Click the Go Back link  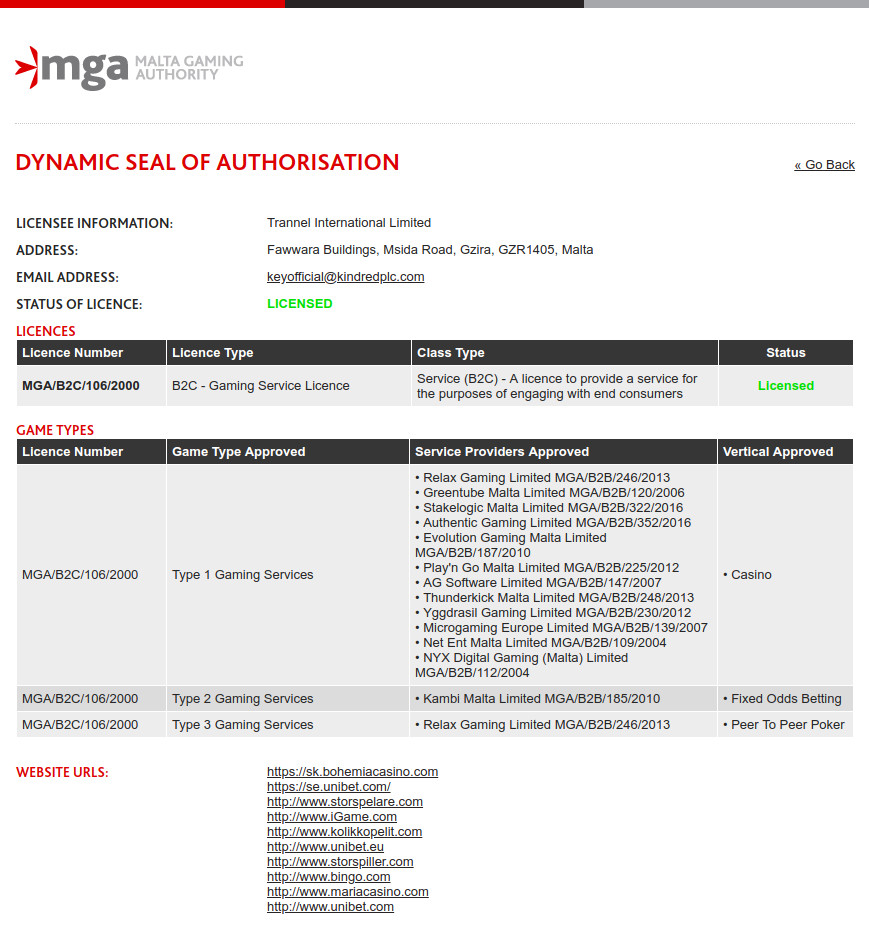pos(824,165)
